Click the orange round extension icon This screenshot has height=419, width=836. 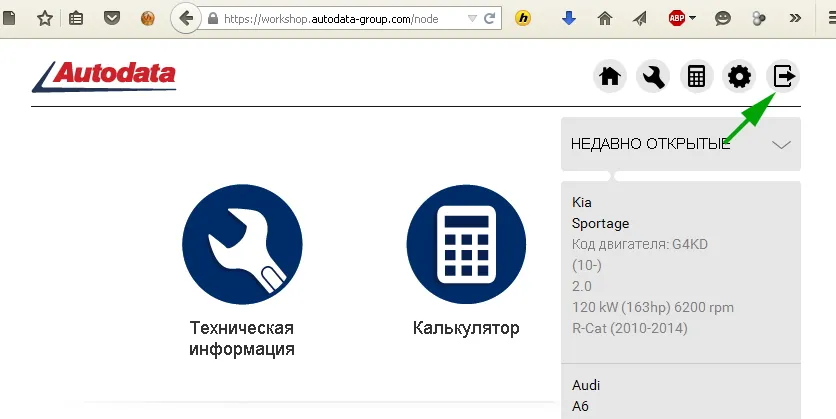[147, 19]
